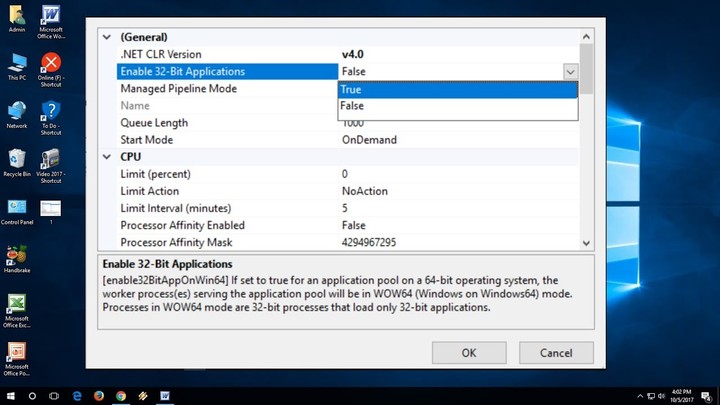Viewport: 720px width, 405px height.
Task: Open the Control Panel desktop icon
Action: [17, 208]
